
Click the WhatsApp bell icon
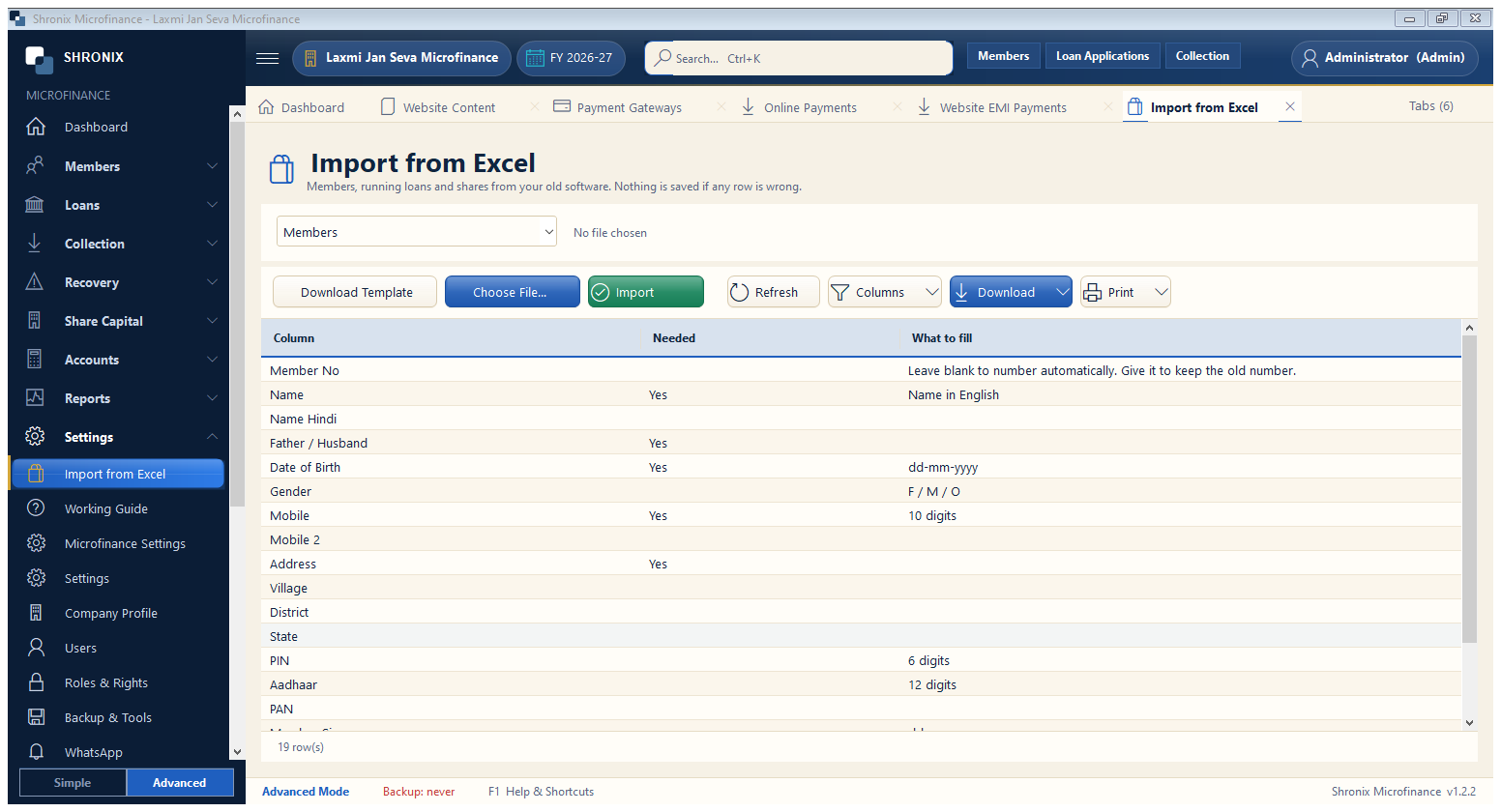coord(36,752)
